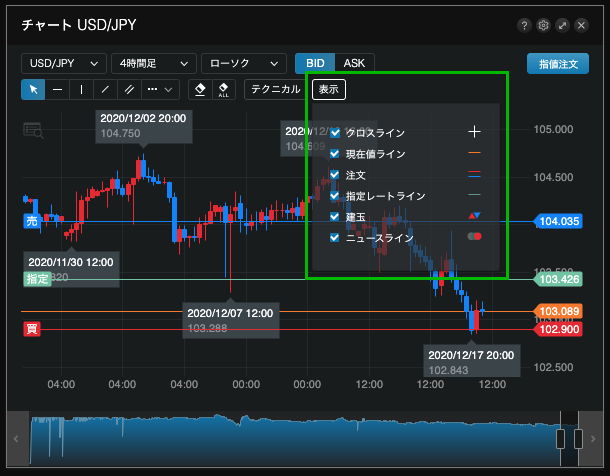This screenshot has width=610, height=476.
Task: Click the 指値注文 button
Action: tap(557, 63)
